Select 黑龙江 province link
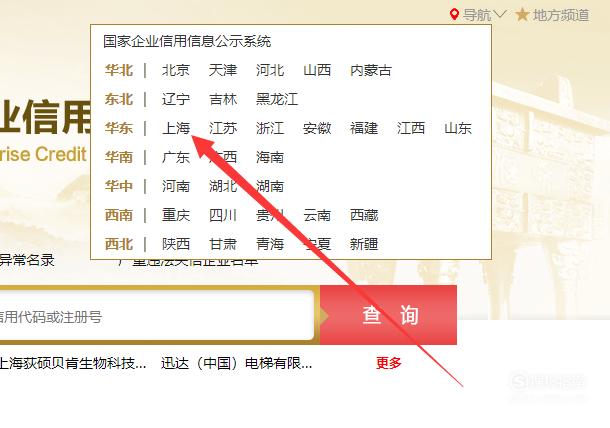 click(277, 99)
